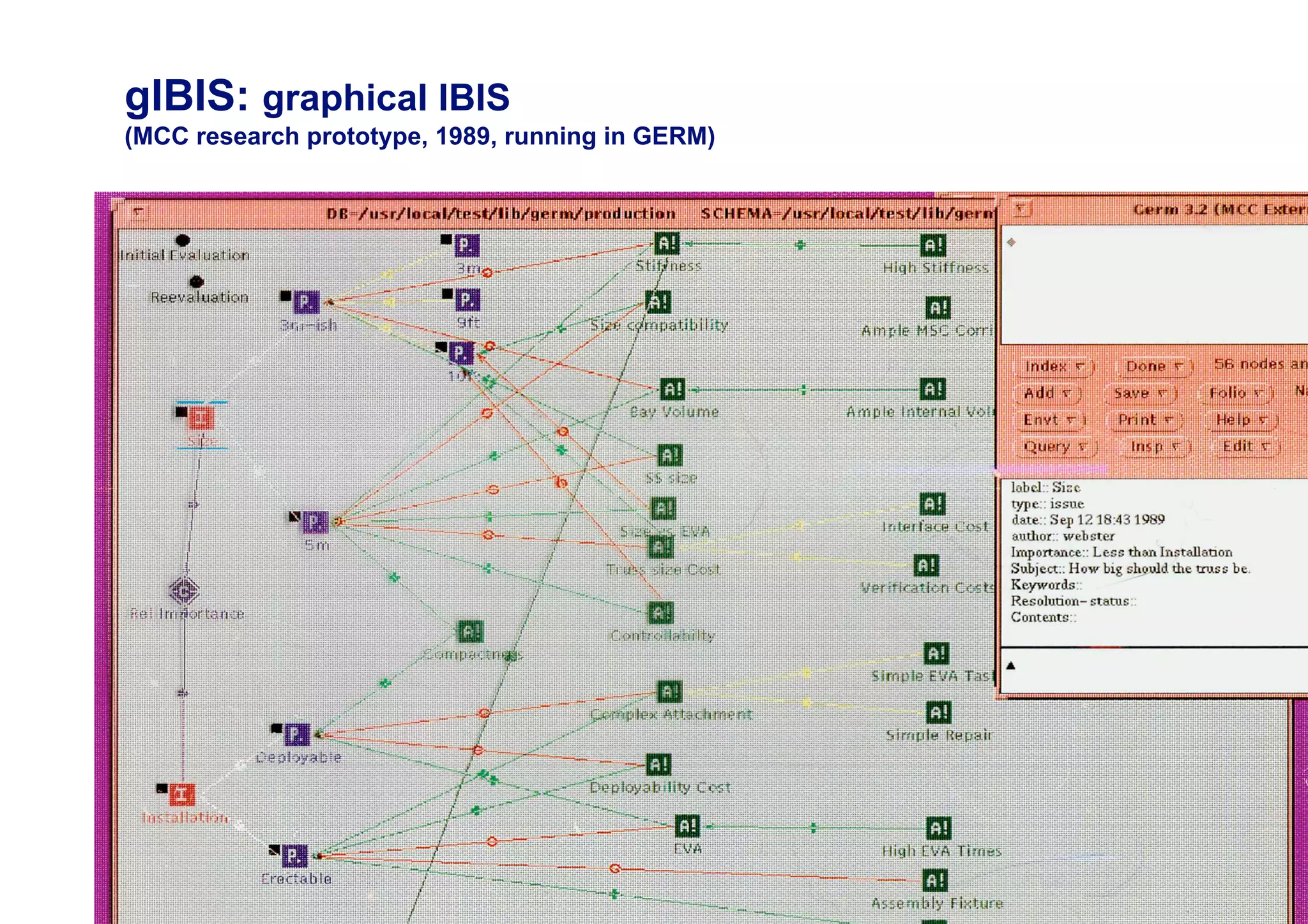Open the Help dropdown menu
Screen dimensions: 1308x924
tap(1242, 420)
